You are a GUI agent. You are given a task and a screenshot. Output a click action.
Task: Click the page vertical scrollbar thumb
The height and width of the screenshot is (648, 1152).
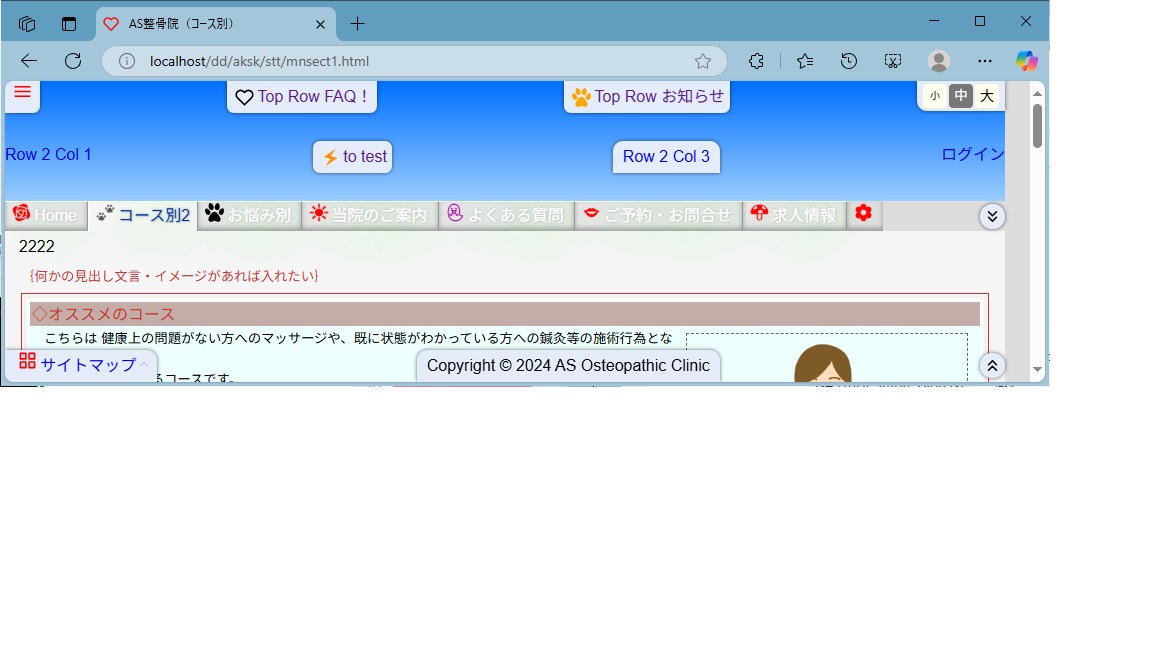pos(1037,126)
